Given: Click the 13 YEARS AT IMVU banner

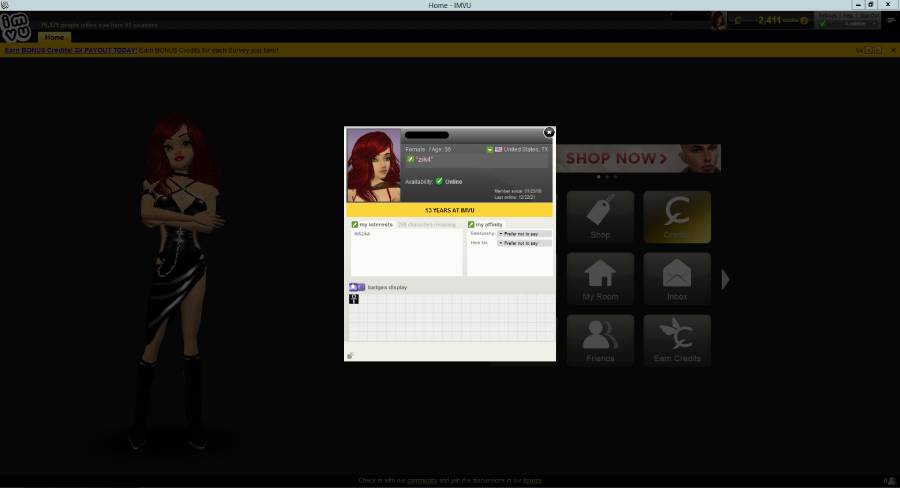Looking at the screenshot, I should click(449, 210).
